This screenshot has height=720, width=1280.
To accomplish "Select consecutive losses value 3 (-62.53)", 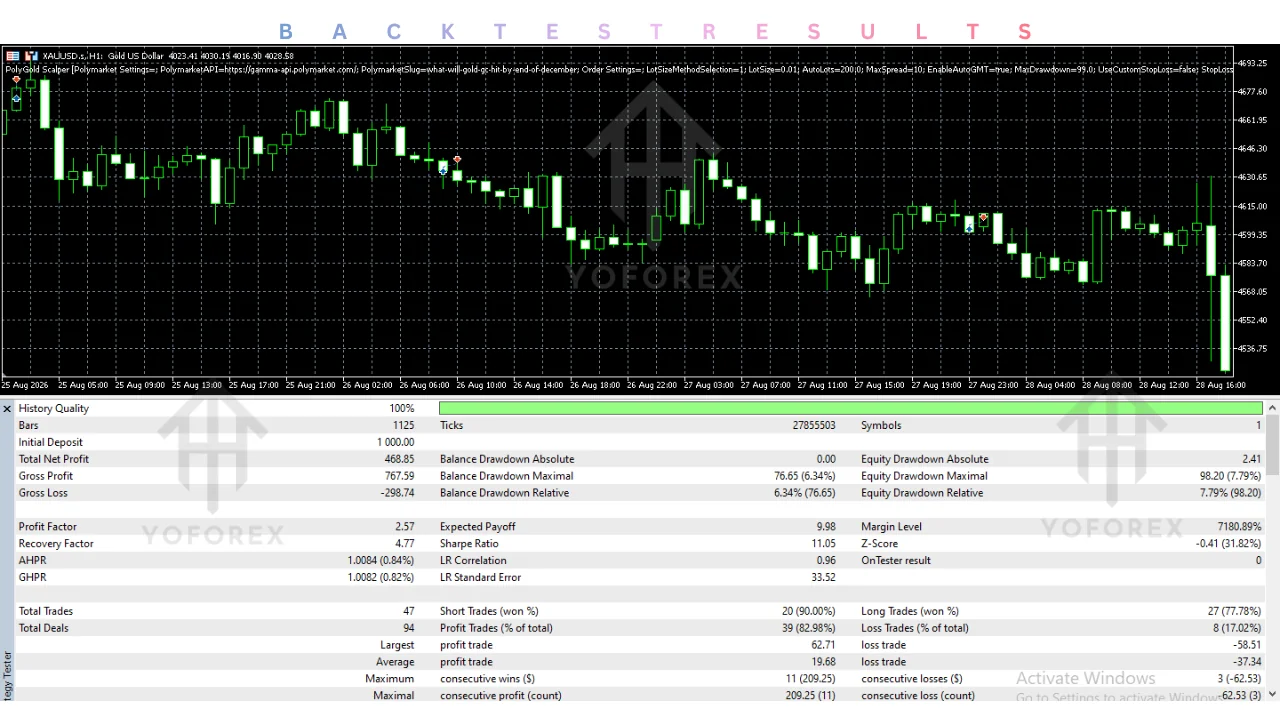I will pos(1239,679).
